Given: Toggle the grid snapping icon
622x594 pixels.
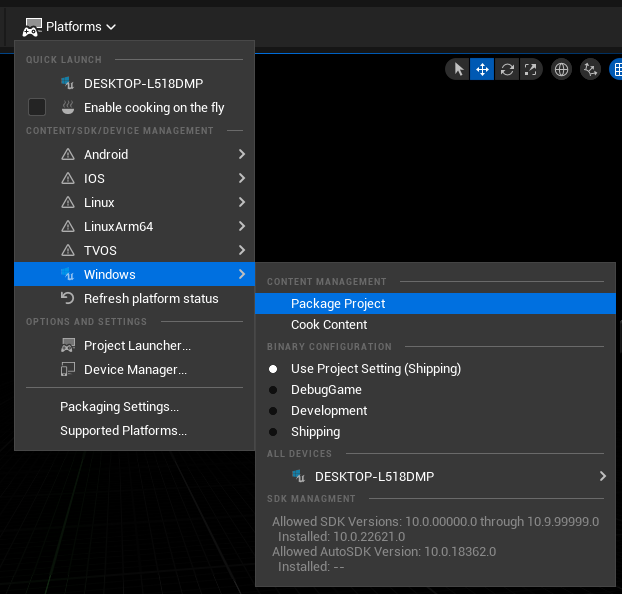Looking at the screenshot, I should tap(616, 69).
